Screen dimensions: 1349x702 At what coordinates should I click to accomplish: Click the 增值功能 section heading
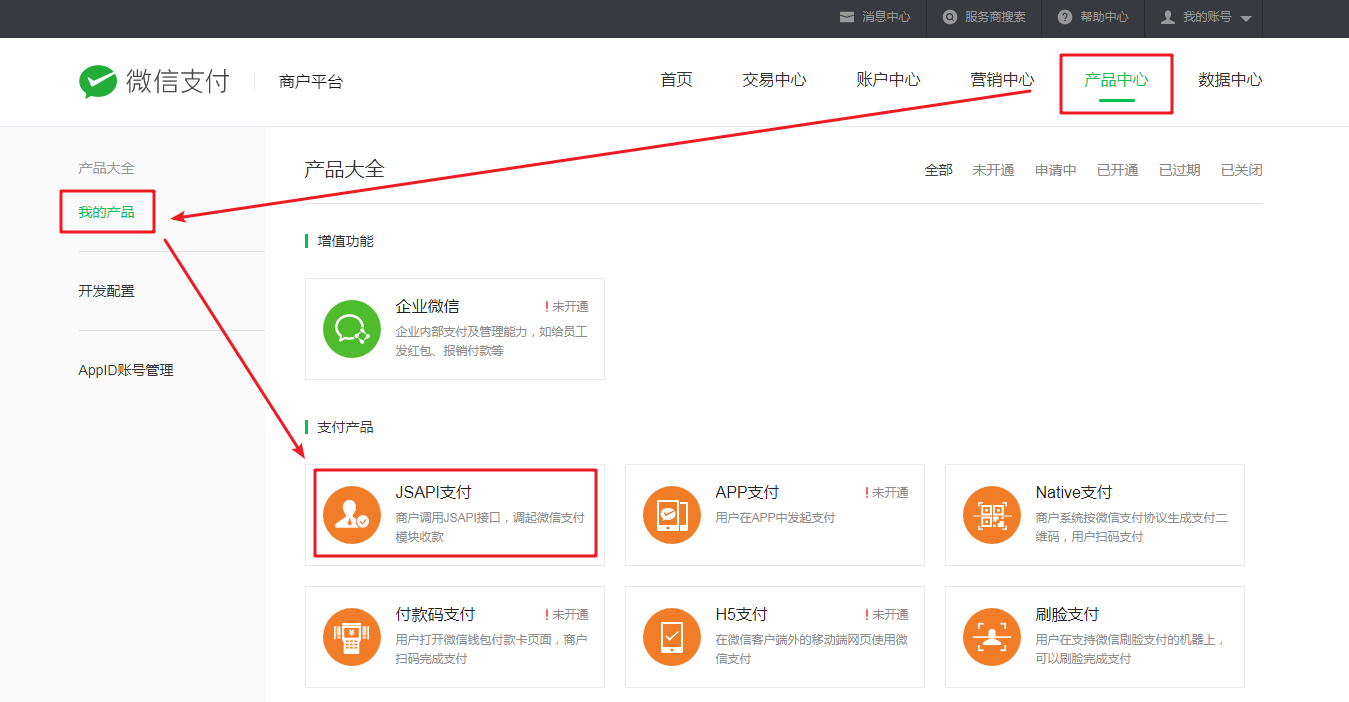(x=345, y=241)
